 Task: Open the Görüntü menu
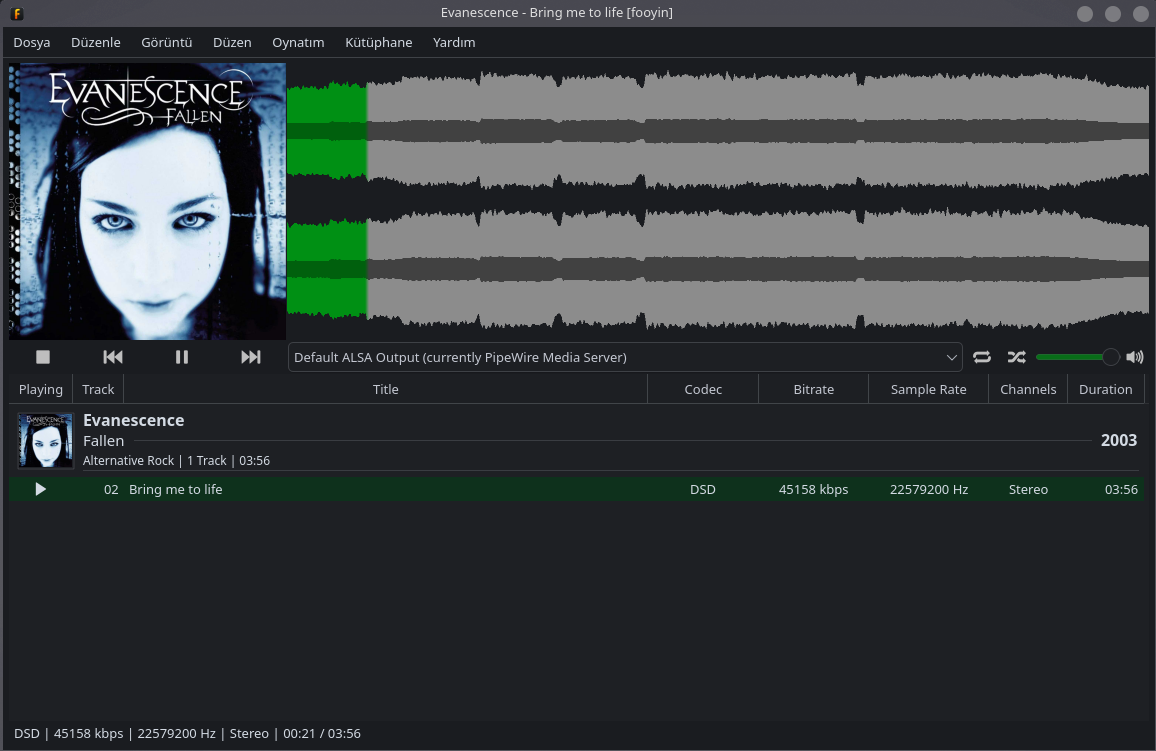pos(167,43)
